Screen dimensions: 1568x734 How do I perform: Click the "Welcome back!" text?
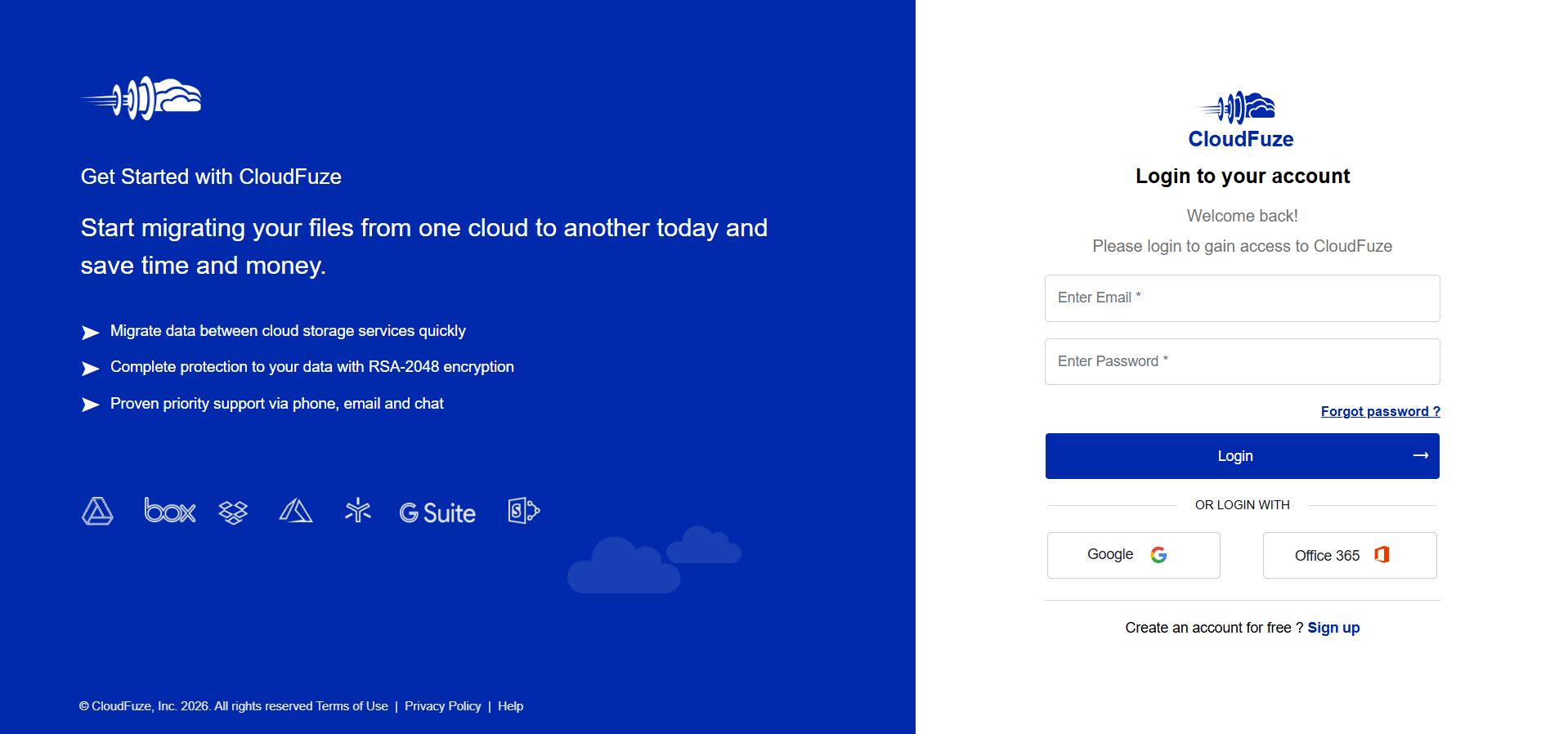1242,216
